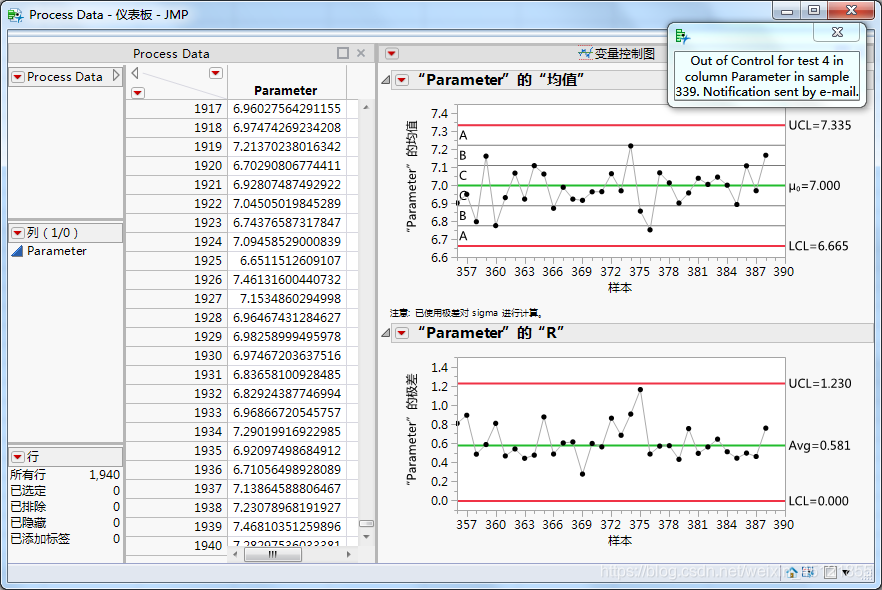The width and height of the screenshot is (882, 590).
Task: Click cell value 7.23078968191927
Action: (x=287, y=507)
